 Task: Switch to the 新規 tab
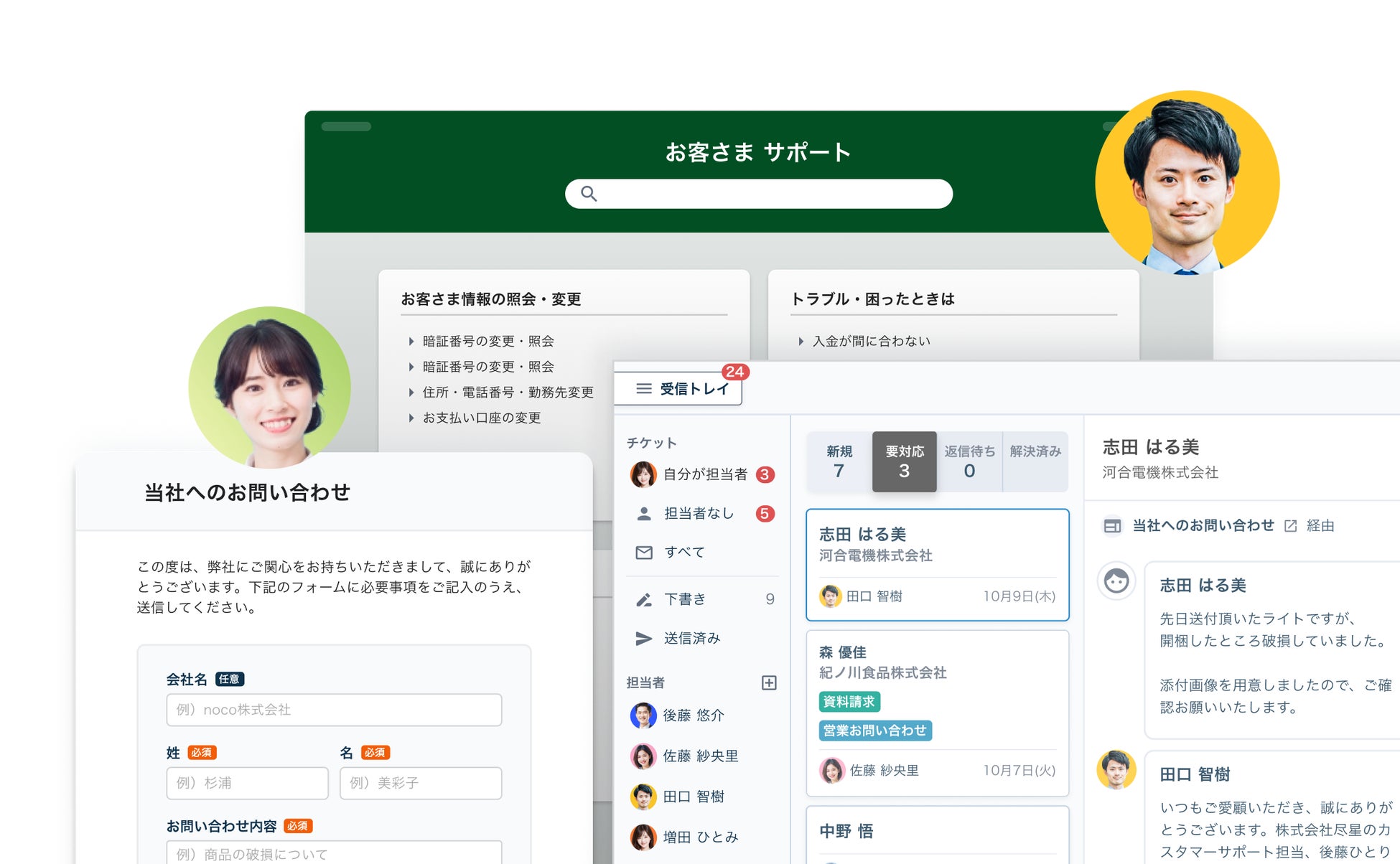(x=839, y=461)
